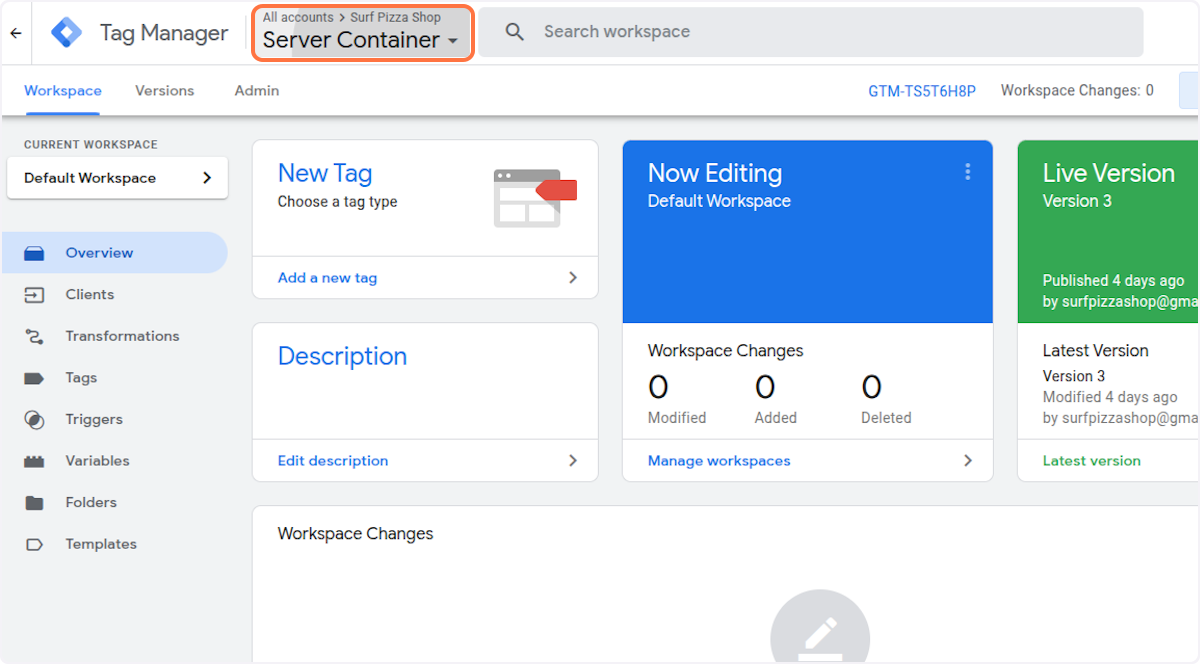Viewport: 1200px width, 664px height.
Task: Click the Tag Manager diamond logo
Action: tap(67, 33)
